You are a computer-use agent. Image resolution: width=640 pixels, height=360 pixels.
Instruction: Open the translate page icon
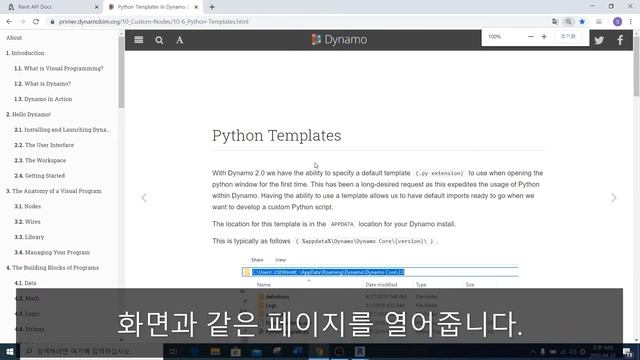point(555,22)
